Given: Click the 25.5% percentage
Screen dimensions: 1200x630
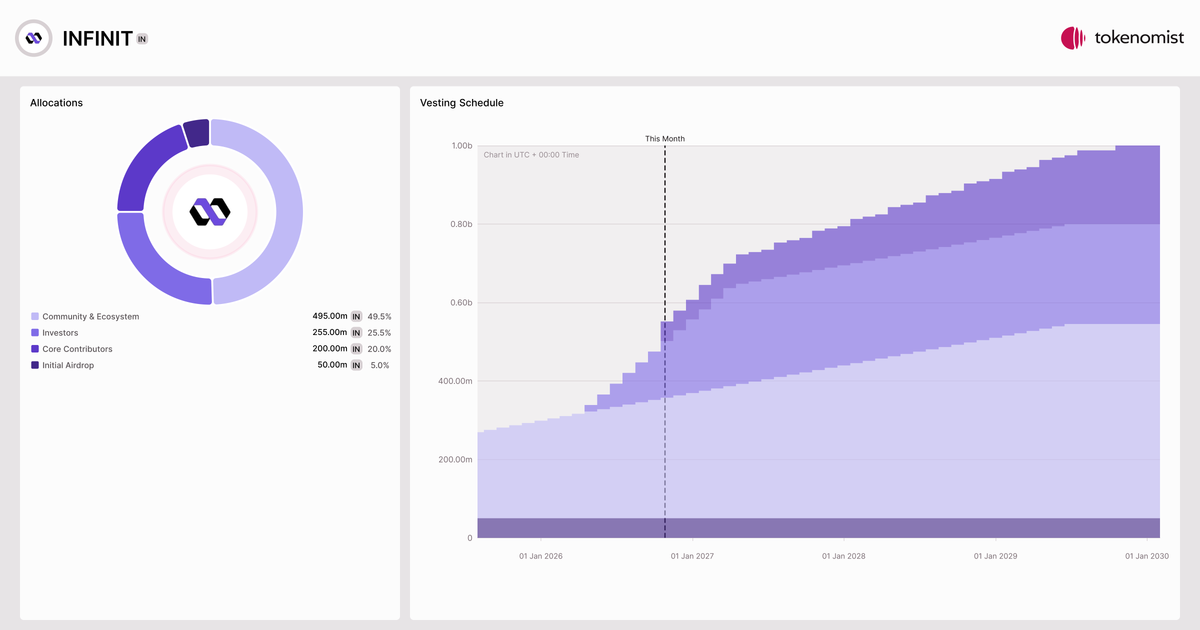Looking at the screenshot, I should coord(379,333).
